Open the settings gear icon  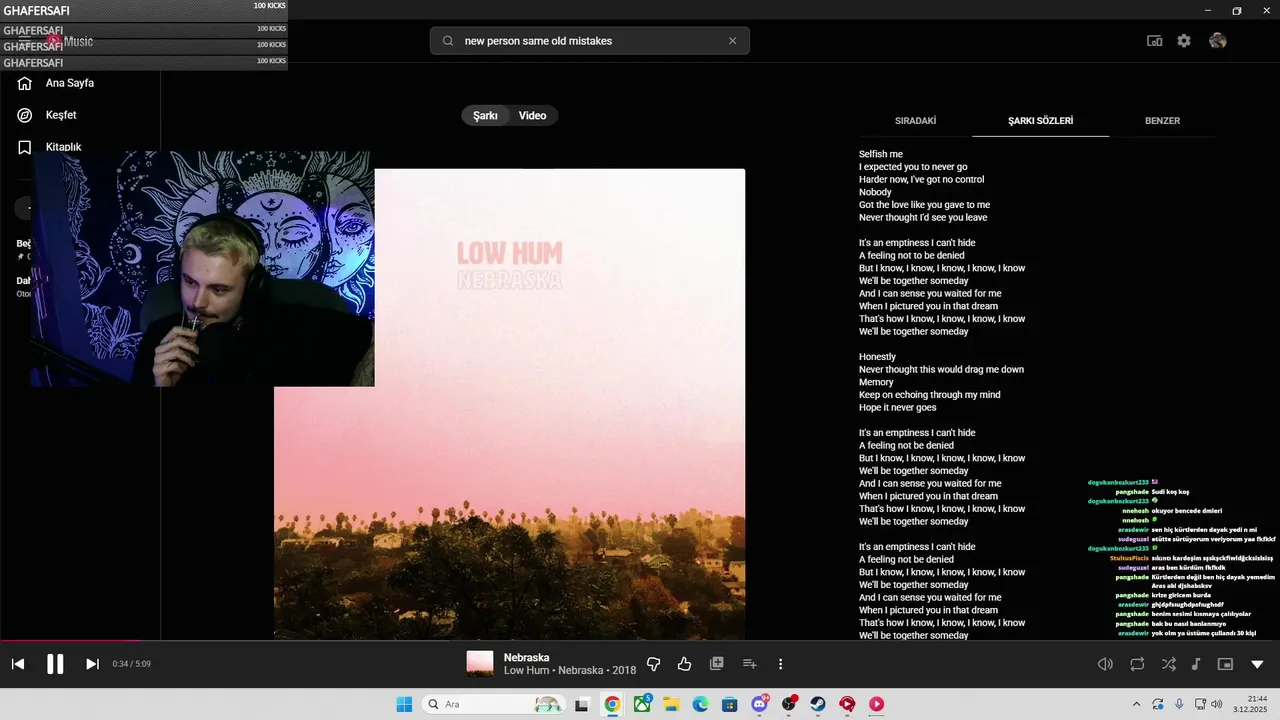point(1184,41)
